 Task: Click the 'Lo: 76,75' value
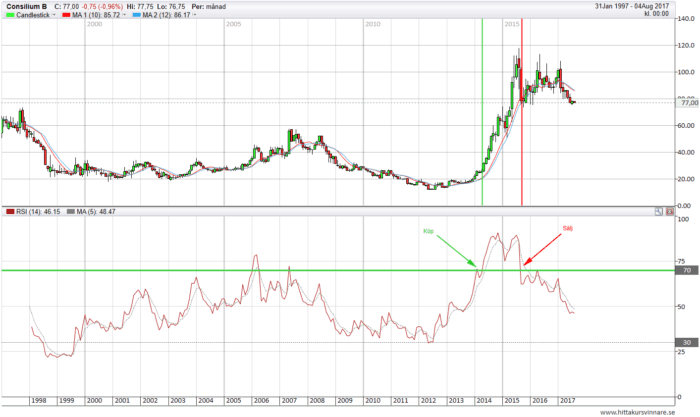coord(171,7)
